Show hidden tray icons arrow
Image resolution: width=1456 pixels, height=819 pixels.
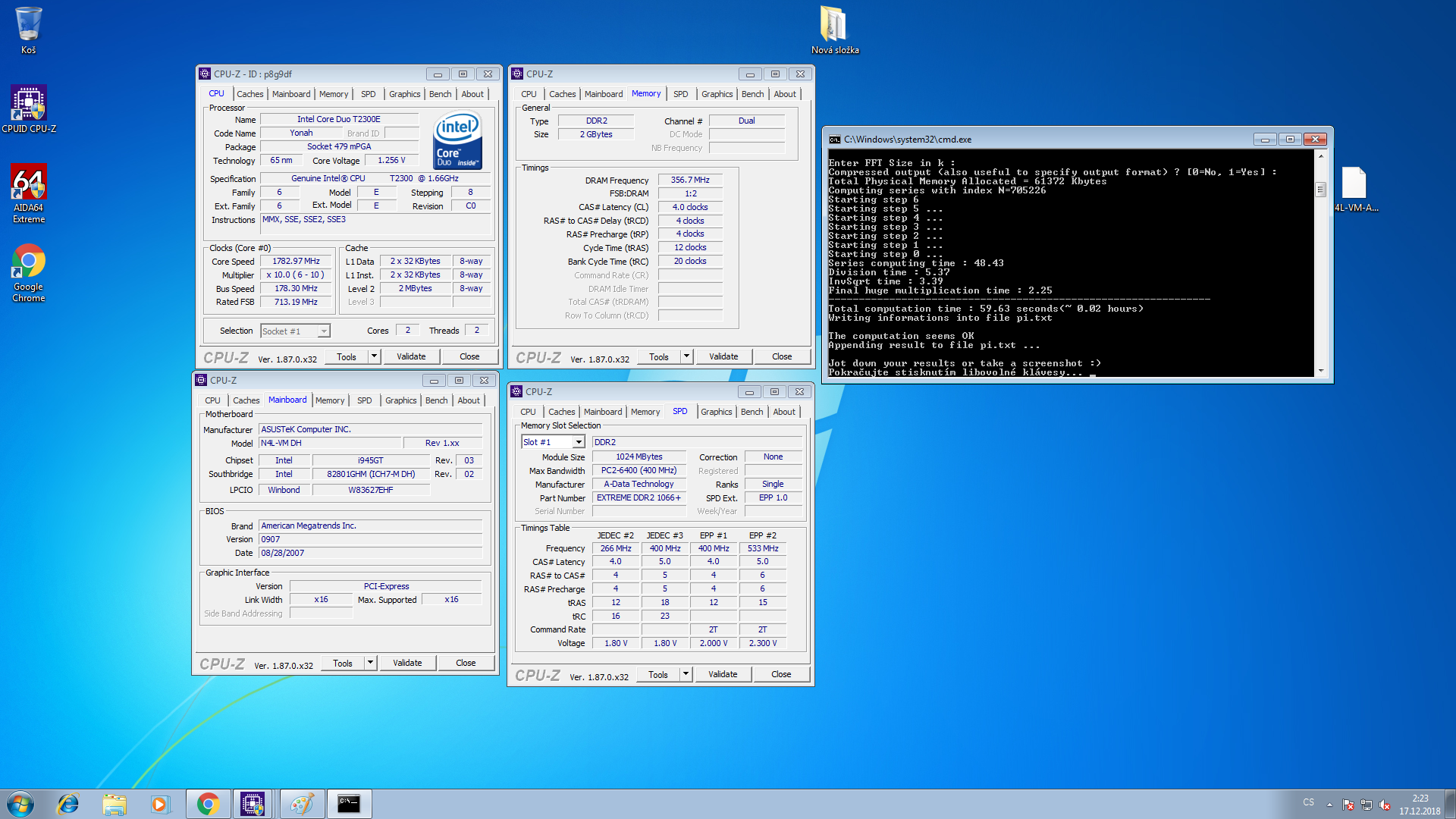point(1329,804)
